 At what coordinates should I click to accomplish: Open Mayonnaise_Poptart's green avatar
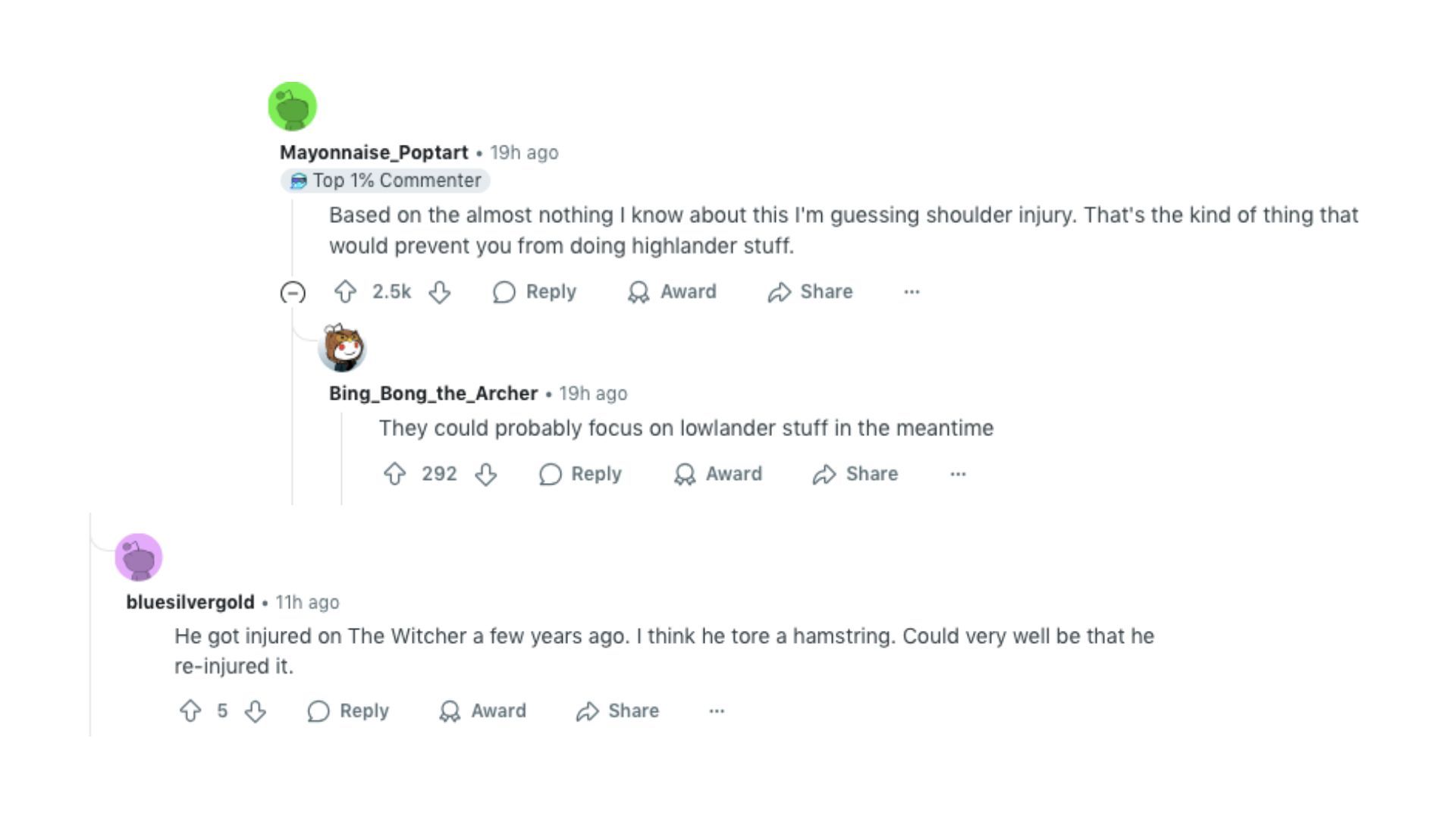tap(292, 106)
